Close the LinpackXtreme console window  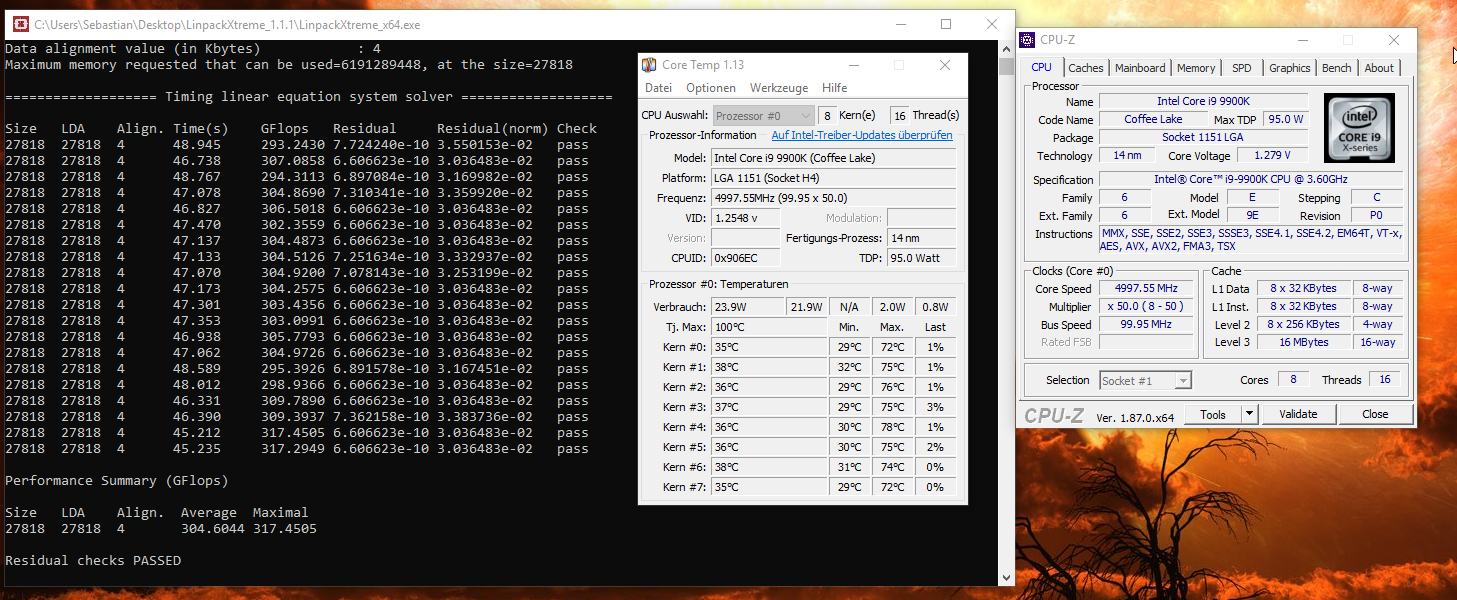point(992,24)
